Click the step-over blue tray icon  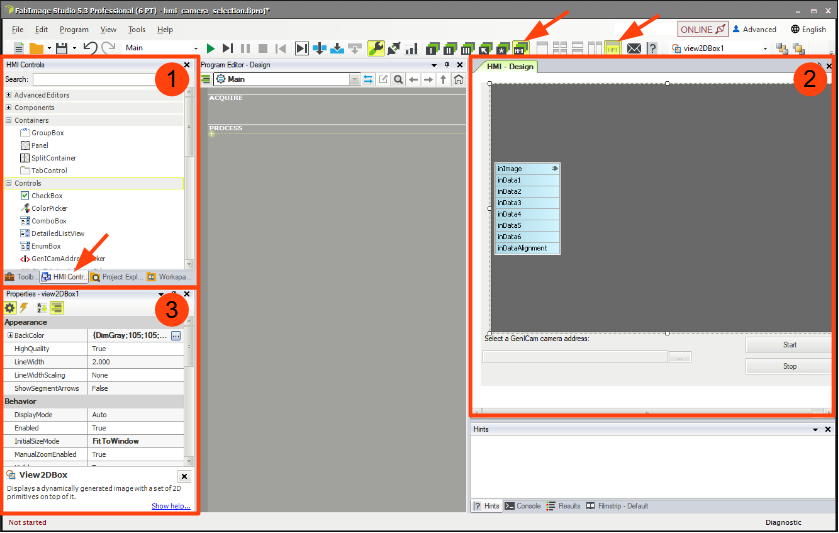point(337,49)
